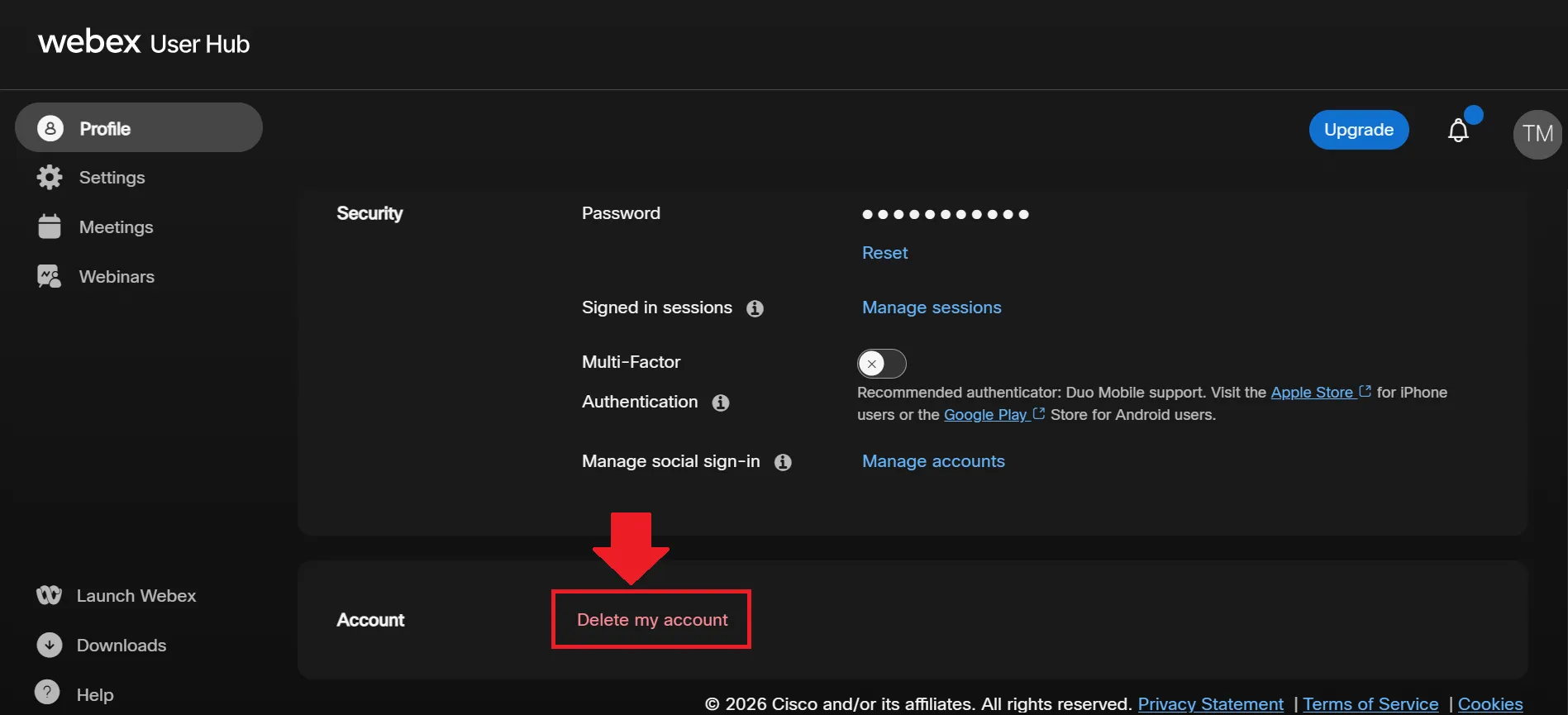Open the TM user avatar menu
This screenshot has height=715, width=1568.
(x=1538, y=134)
